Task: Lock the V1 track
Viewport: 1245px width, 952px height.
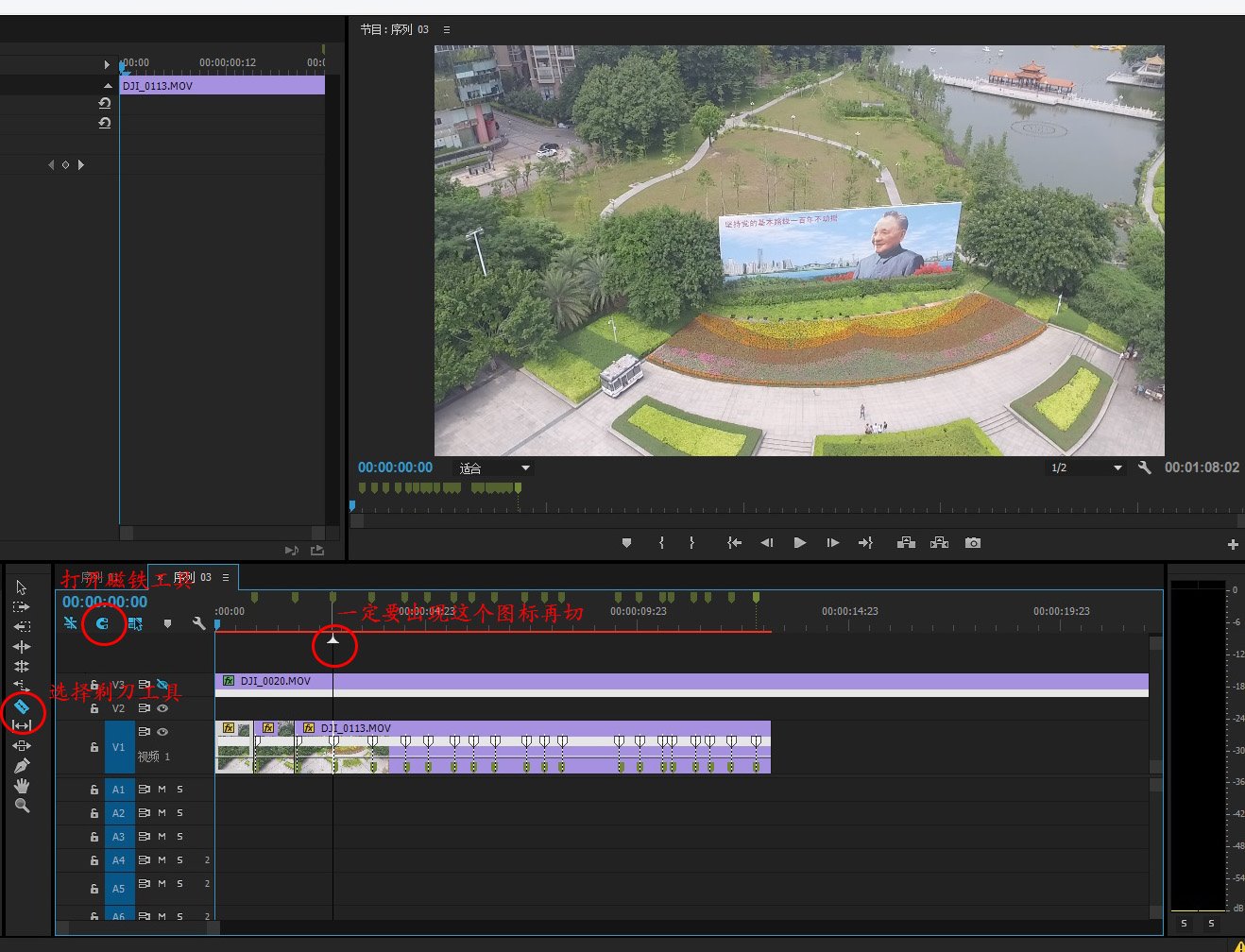Action: [94, 747]
